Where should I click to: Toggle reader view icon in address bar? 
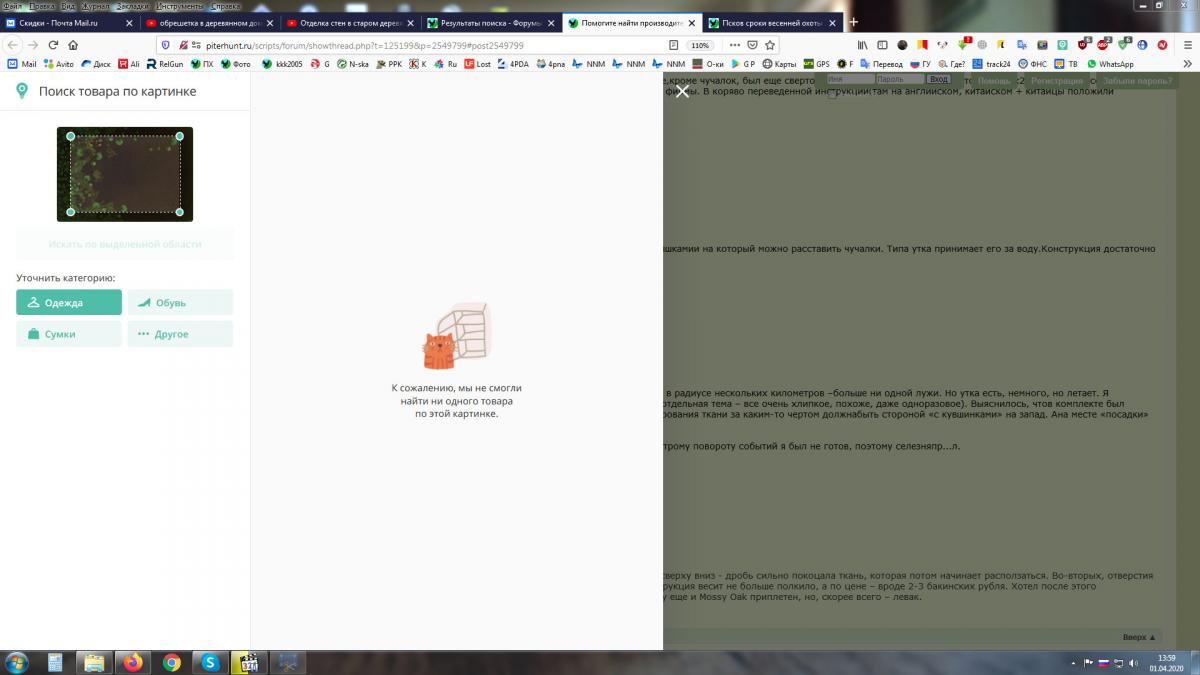coord(675,45)
